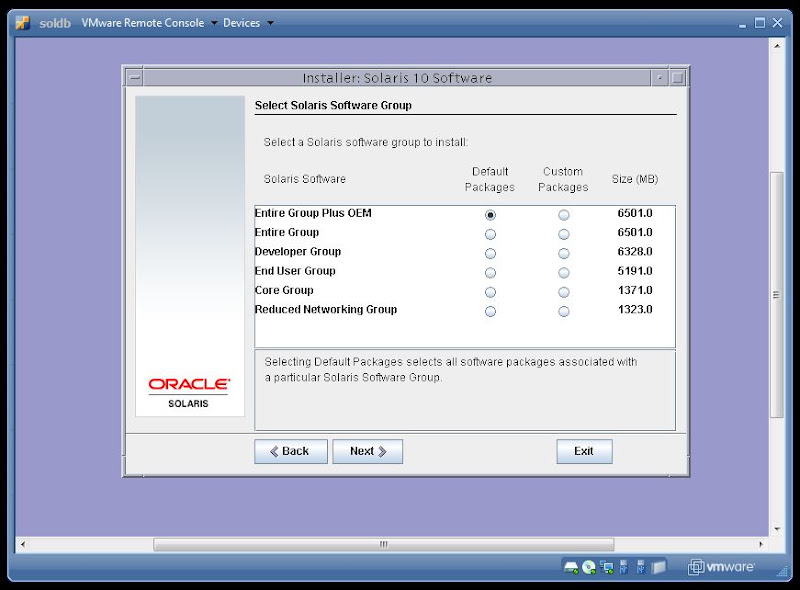The image size is (800, 590).
Task: Click the installer title bar maximize square button
Action: (x=678, y=78)
